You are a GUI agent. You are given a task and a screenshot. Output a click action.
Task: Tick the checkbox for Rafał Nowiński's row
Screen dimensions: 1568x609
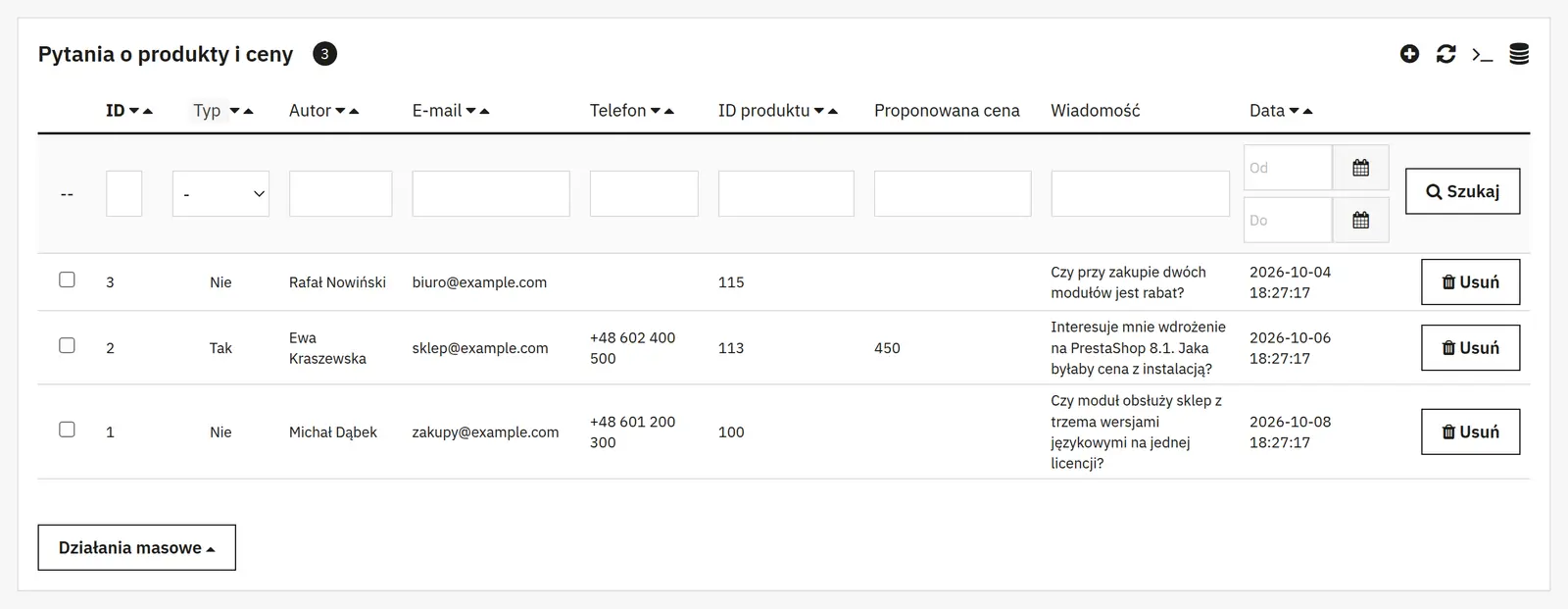pos(67,279)
